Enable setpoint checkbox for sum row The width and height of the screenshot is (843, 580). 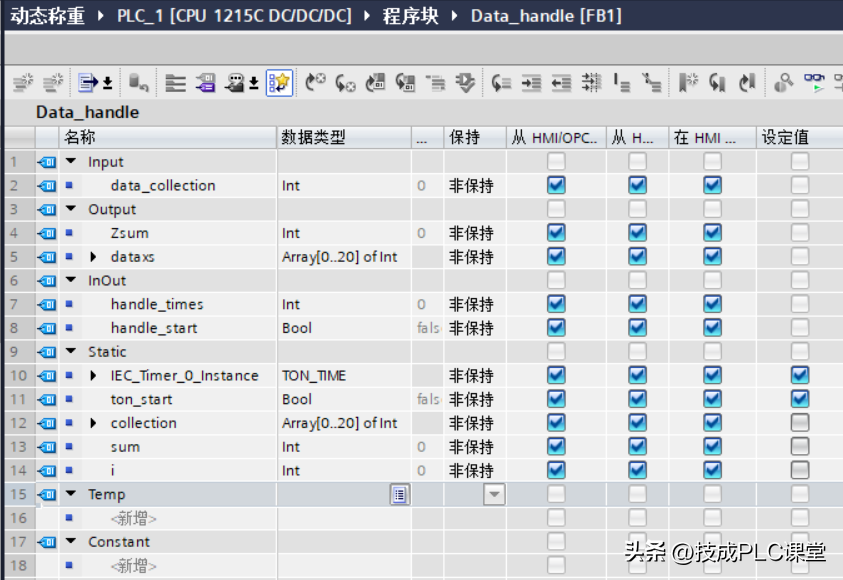pyautogui.click(x=799, y=446)
